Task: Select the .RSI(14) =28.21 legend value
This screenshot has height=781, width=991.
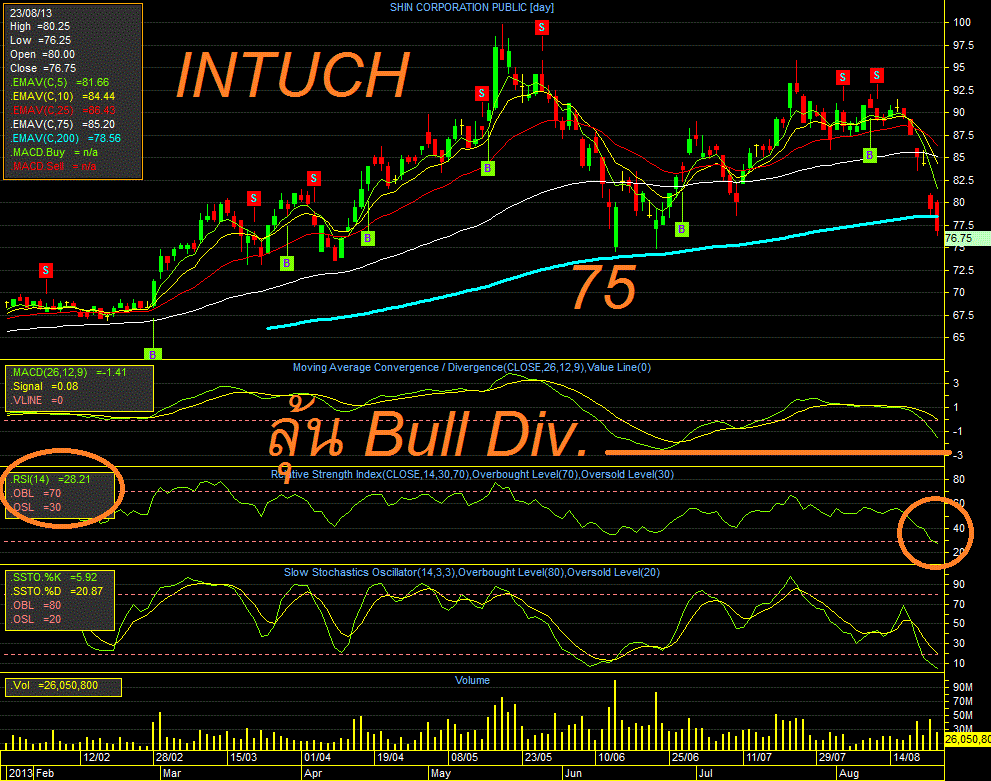Action: 50,479
